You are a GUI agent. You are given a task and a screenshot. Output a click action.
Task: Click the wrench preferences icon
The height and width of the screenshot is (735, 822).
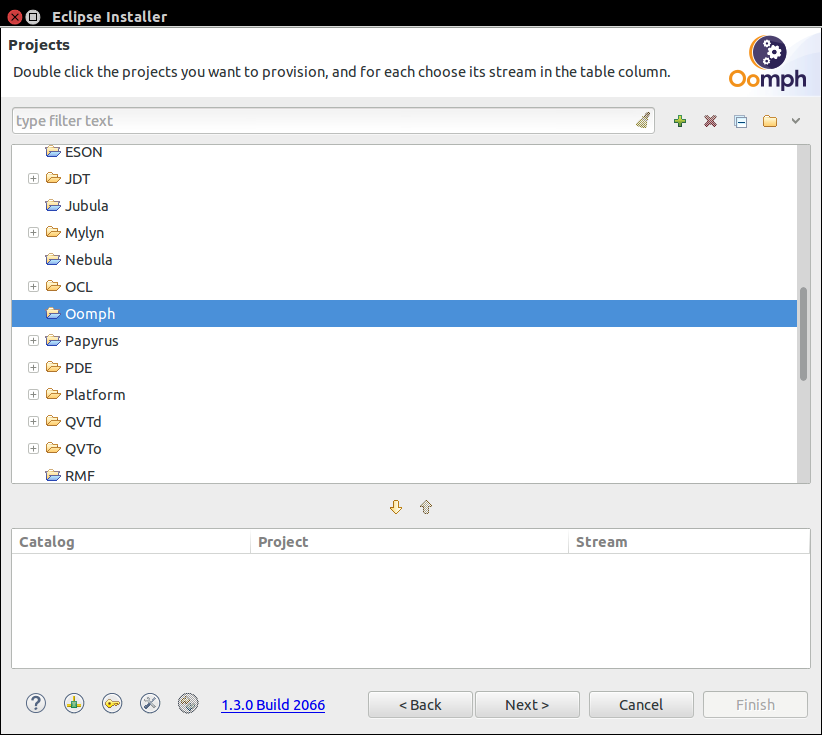[150, 704]
